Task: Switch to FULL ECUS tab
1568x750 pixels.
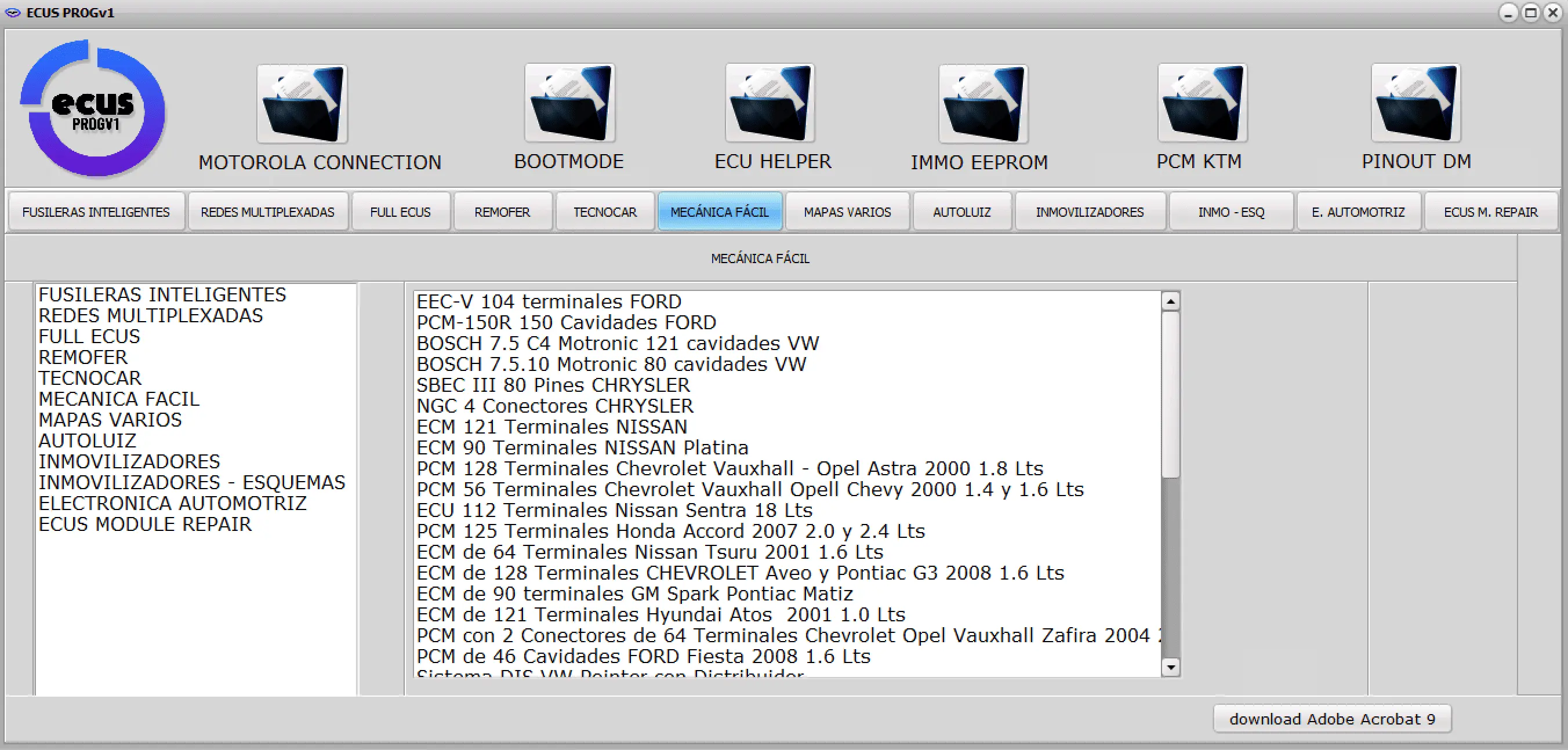Action: click(401, 212)
